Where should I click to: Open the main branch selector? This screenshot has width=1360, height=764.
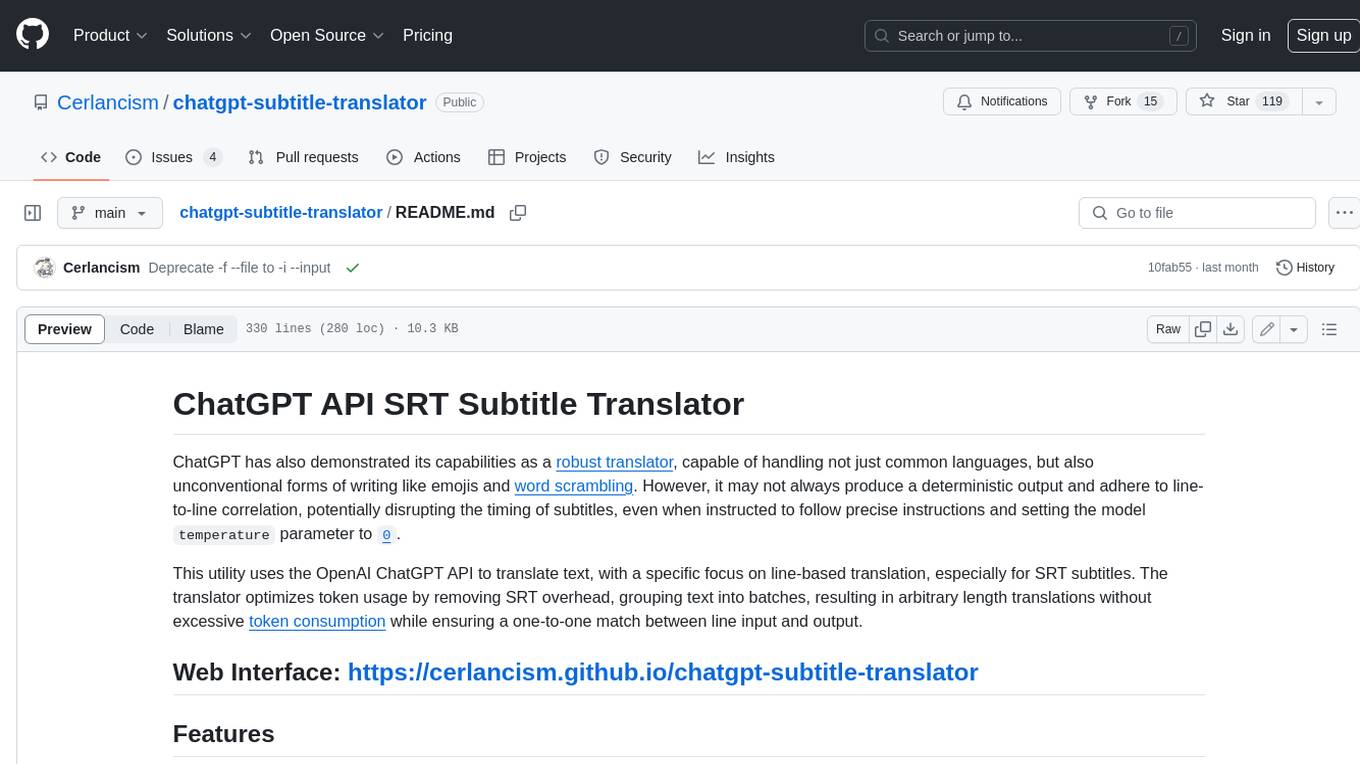click(110, 213)
